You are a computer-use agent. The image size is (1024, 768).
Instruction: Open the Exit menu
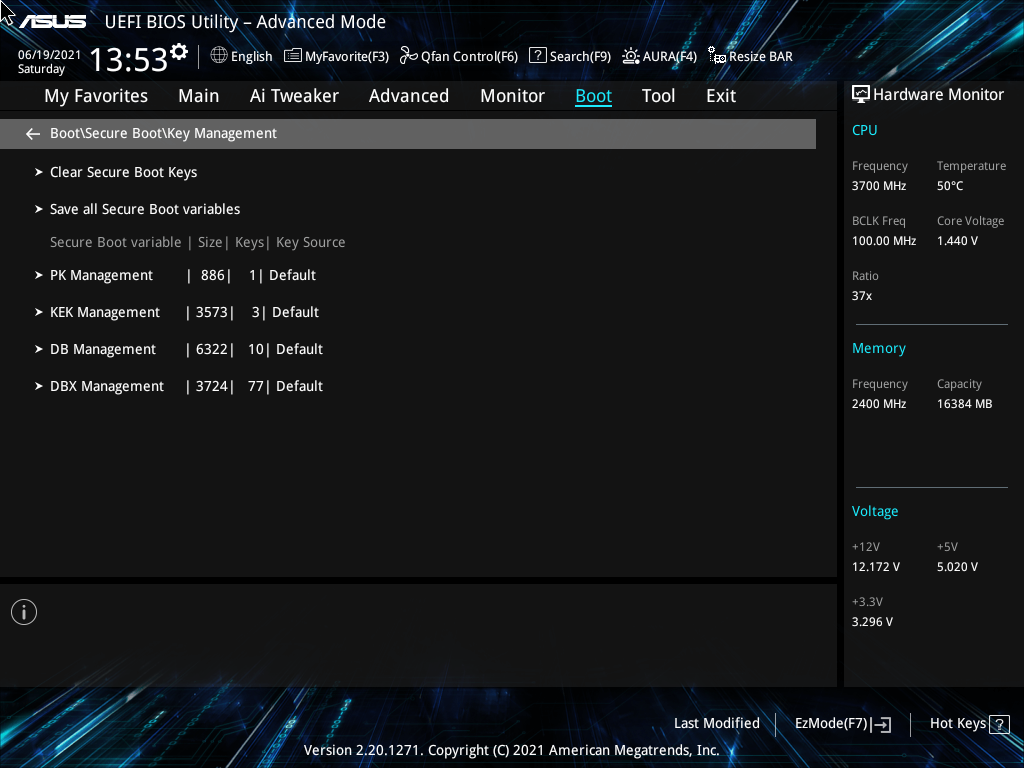(x=720, y=95)
